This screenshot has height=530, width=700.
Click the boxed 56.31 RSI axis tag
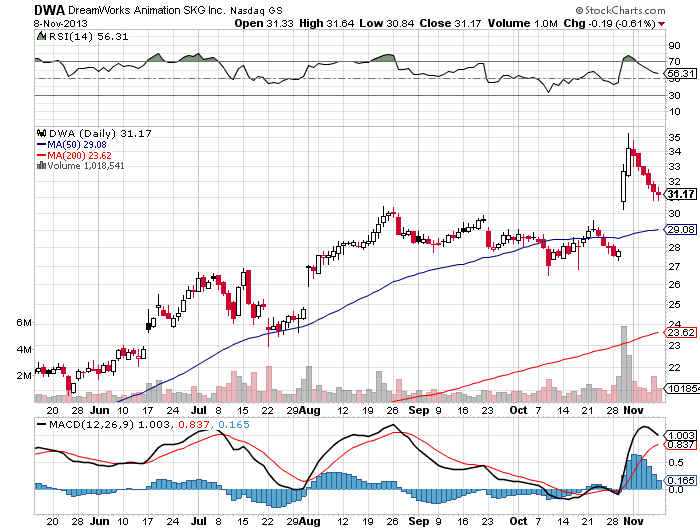pyautogui.click(x=680, y=73)
